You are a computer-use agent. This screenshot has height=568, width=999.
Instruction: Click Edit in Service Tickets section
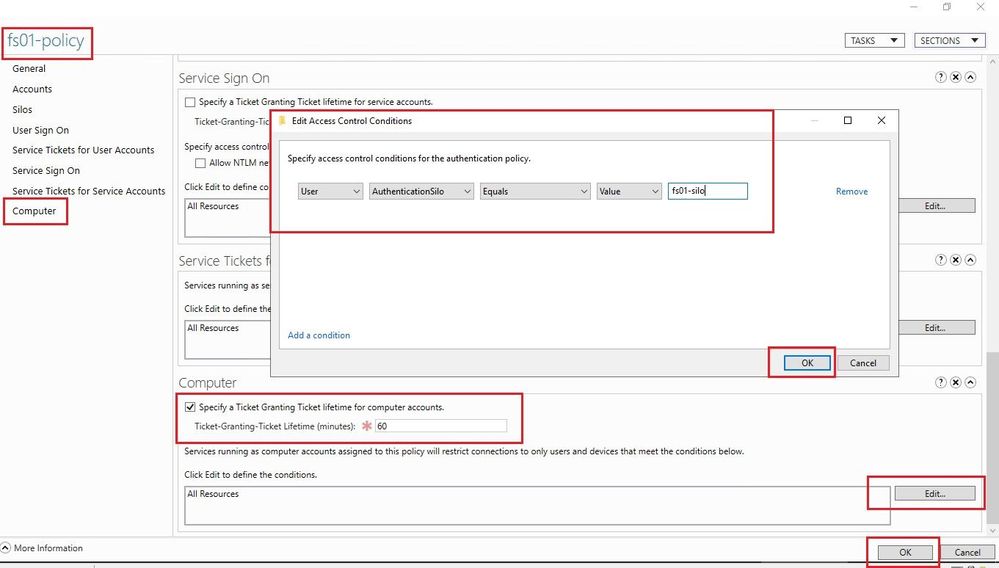(935, 328)
